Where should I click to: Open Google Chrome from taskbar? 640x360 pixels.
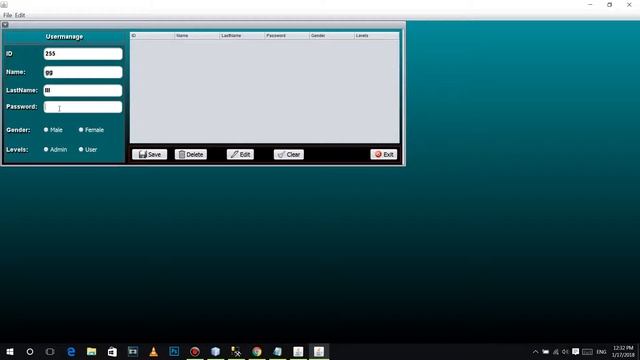pyautogui.click(x=257, y=351)
